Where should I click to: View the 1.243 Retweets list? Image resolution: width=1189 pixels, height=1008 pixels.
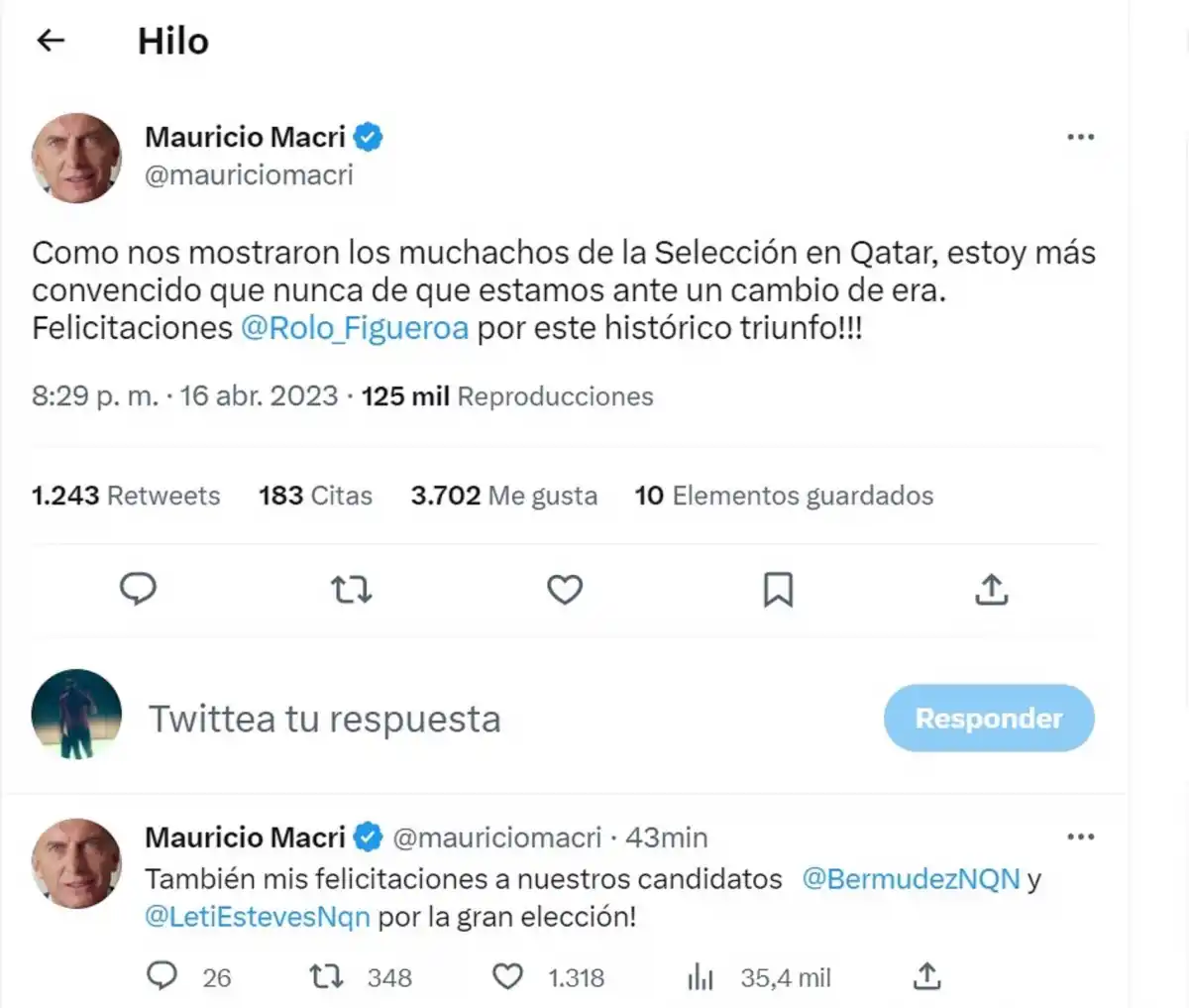126,496
